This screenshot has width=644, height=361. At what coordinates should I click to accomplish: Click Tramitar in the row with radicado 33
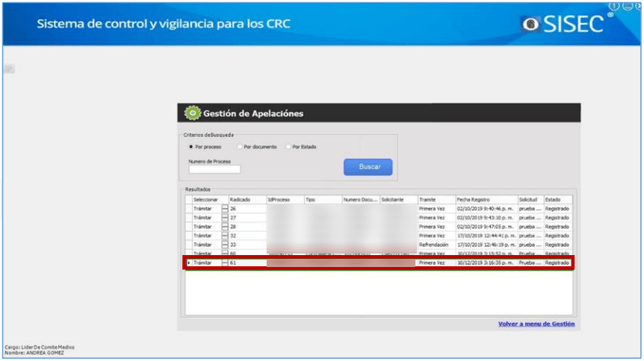[202, 245]
